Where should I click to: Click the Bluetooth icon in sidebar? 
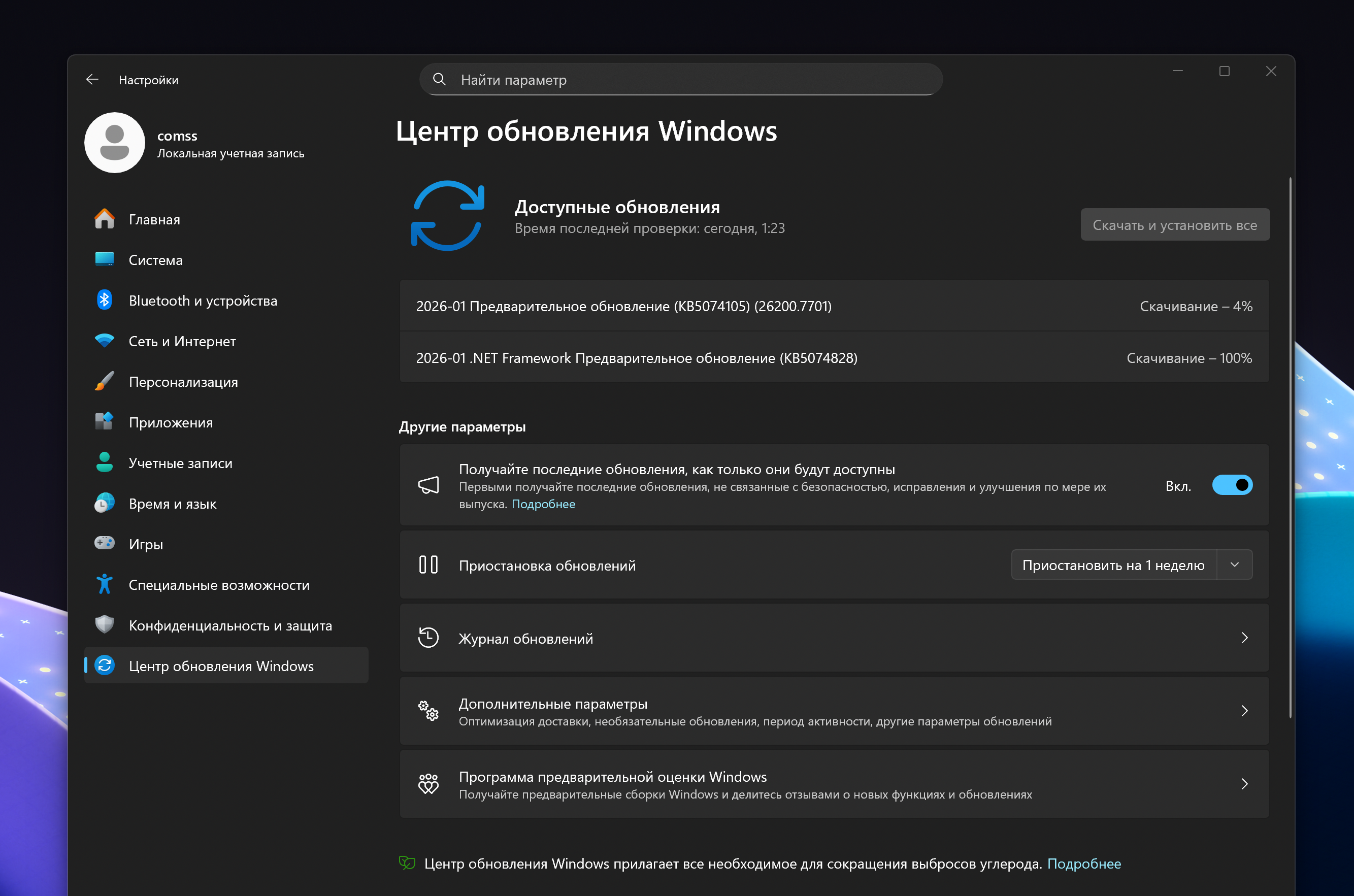pyautogui.click(x=104, y=300)
